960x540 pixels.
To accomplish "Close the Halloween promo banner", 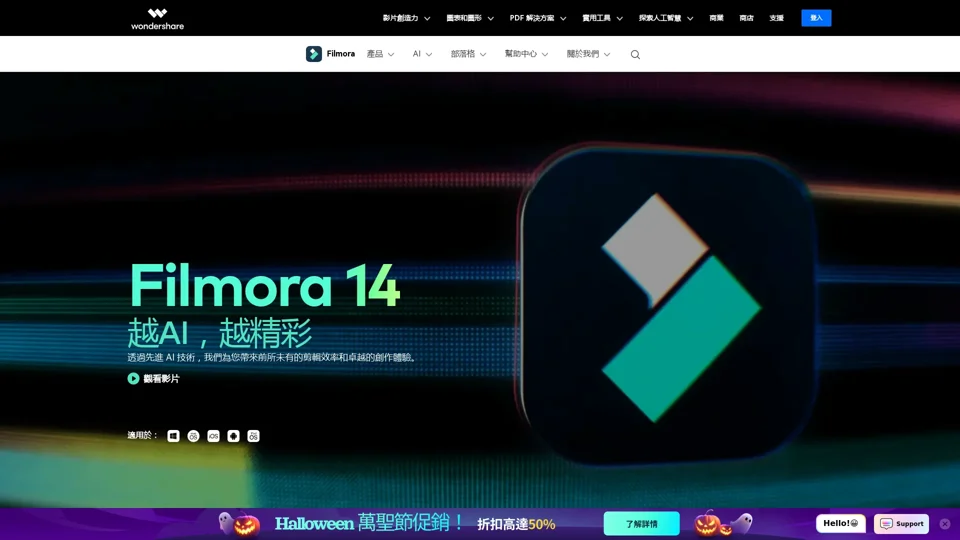I will 945,524.
